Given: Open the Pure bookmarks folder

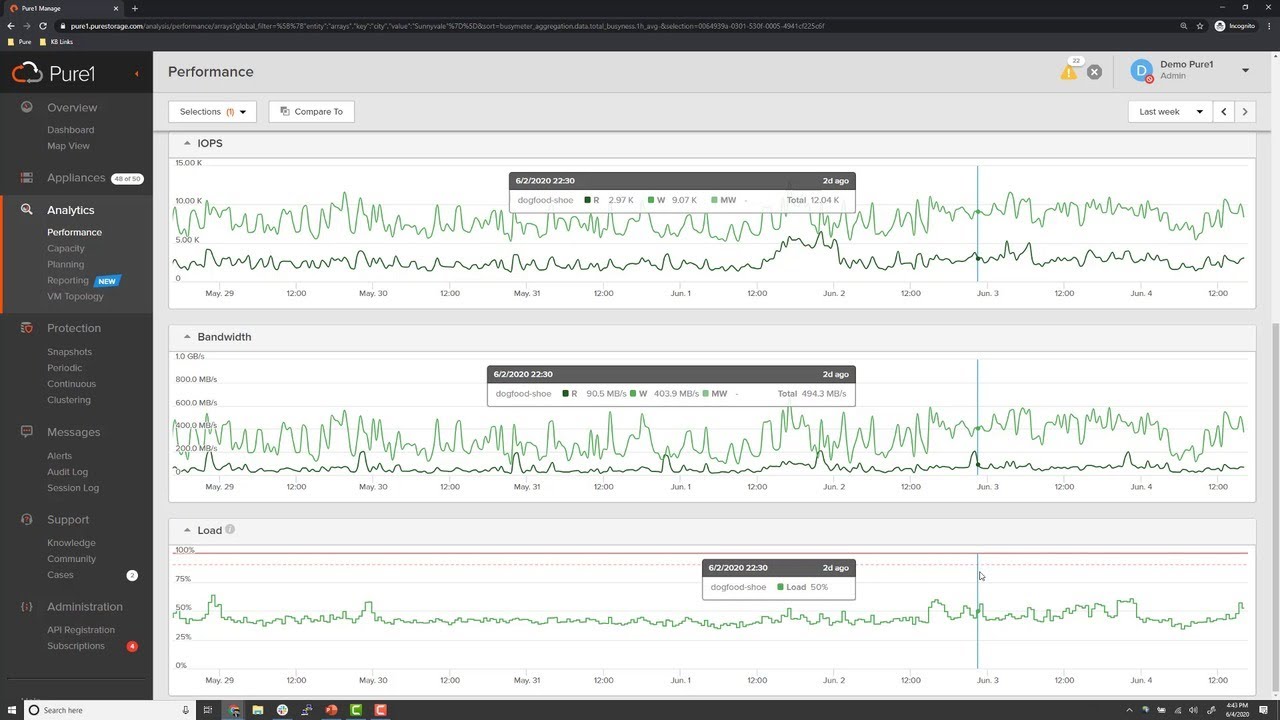Looking at the screenshot, I should click(20, 42).
